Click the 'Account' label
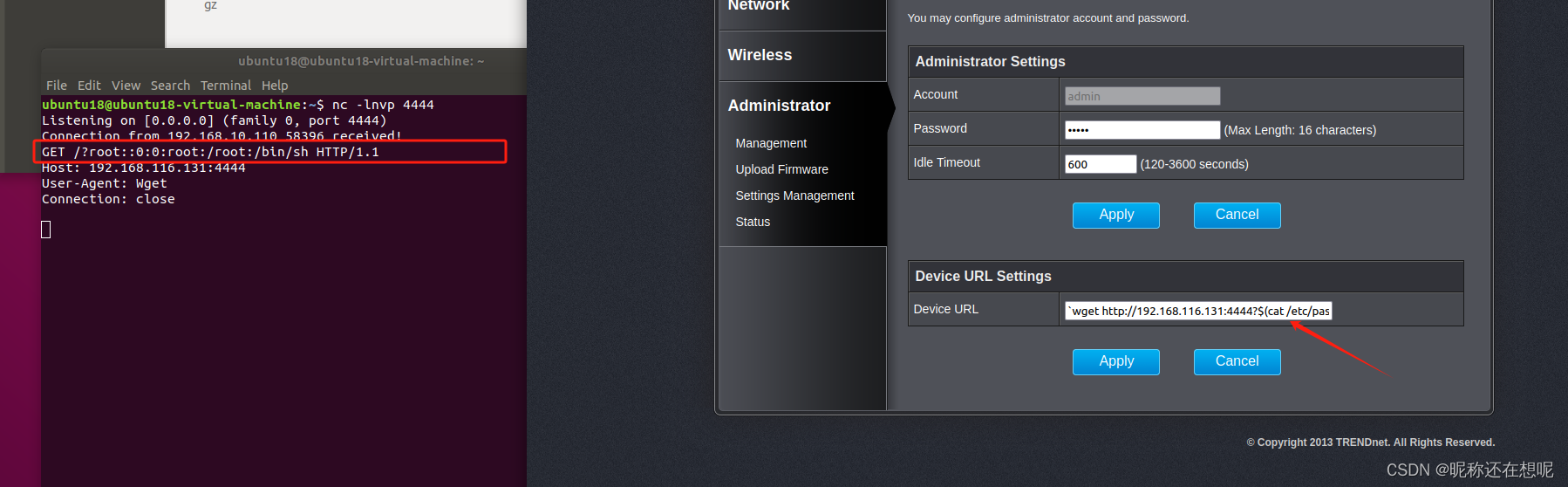Screen dimensions: 1568x487 (x=935, y=94)
